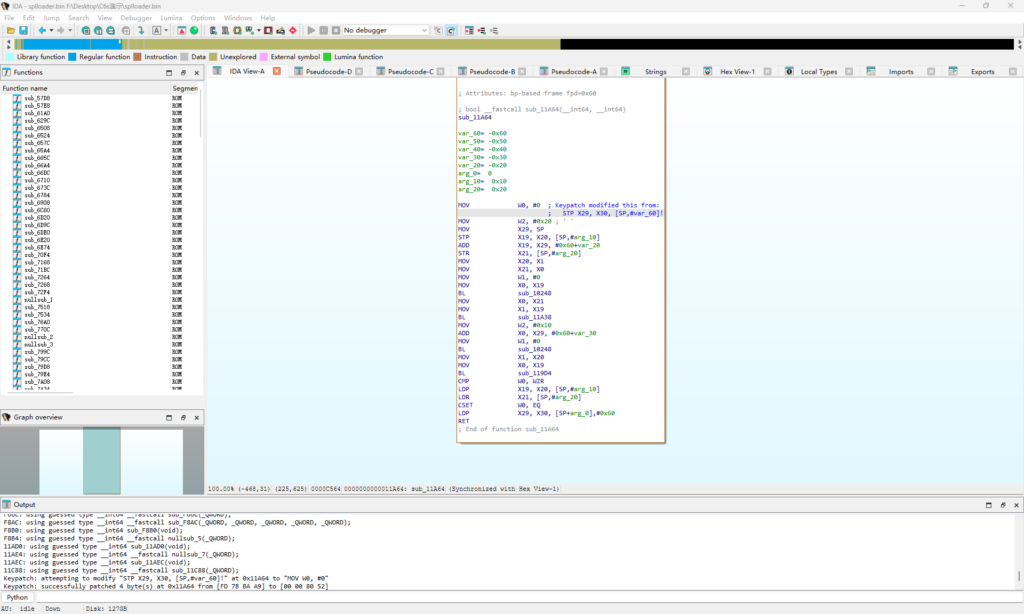
Task: Open a new file with the folder icon
Action: click(x=13, y=30)
